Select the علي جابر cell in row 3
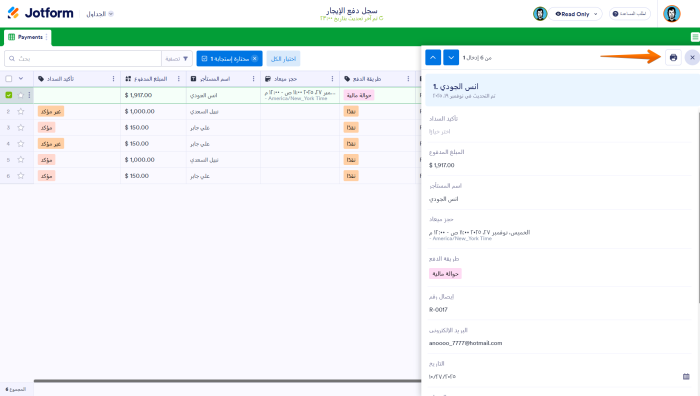700x396 pixels. pos(223,127)
